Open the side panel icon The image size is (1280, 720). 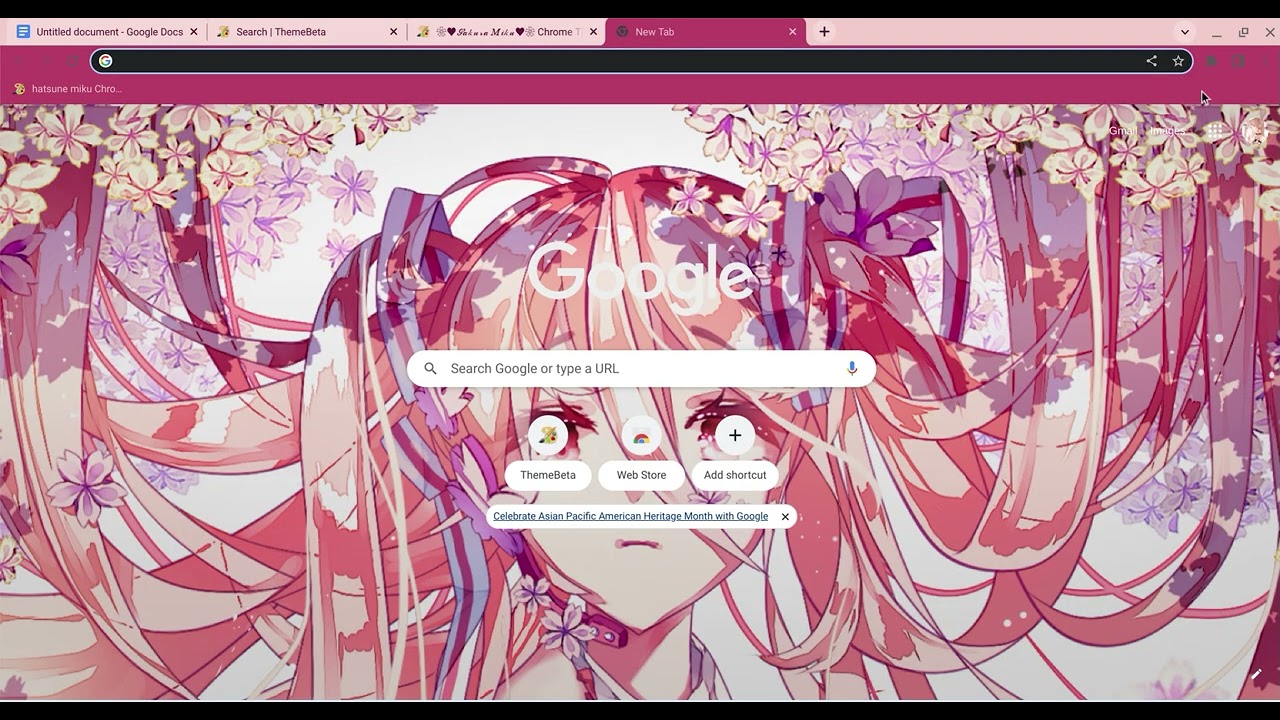1239,61
